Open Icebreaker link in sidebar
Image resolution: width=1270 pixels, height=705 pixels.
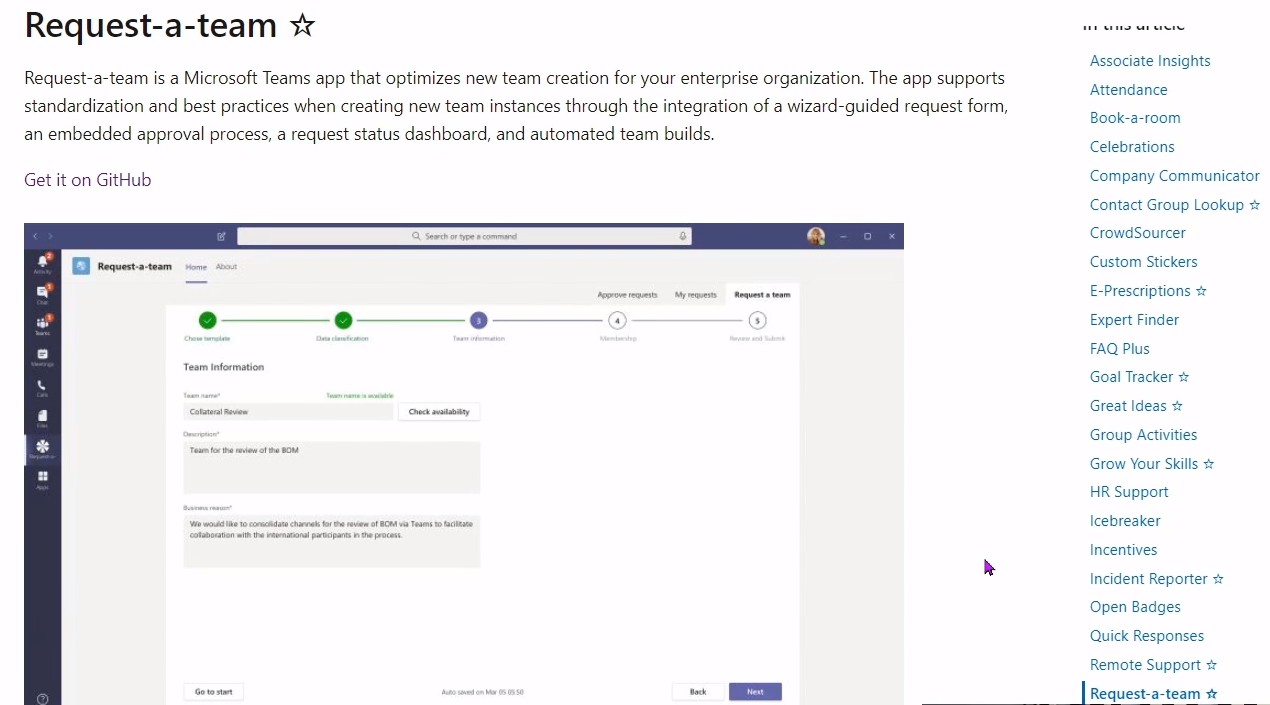click(x=1125, y=521)
